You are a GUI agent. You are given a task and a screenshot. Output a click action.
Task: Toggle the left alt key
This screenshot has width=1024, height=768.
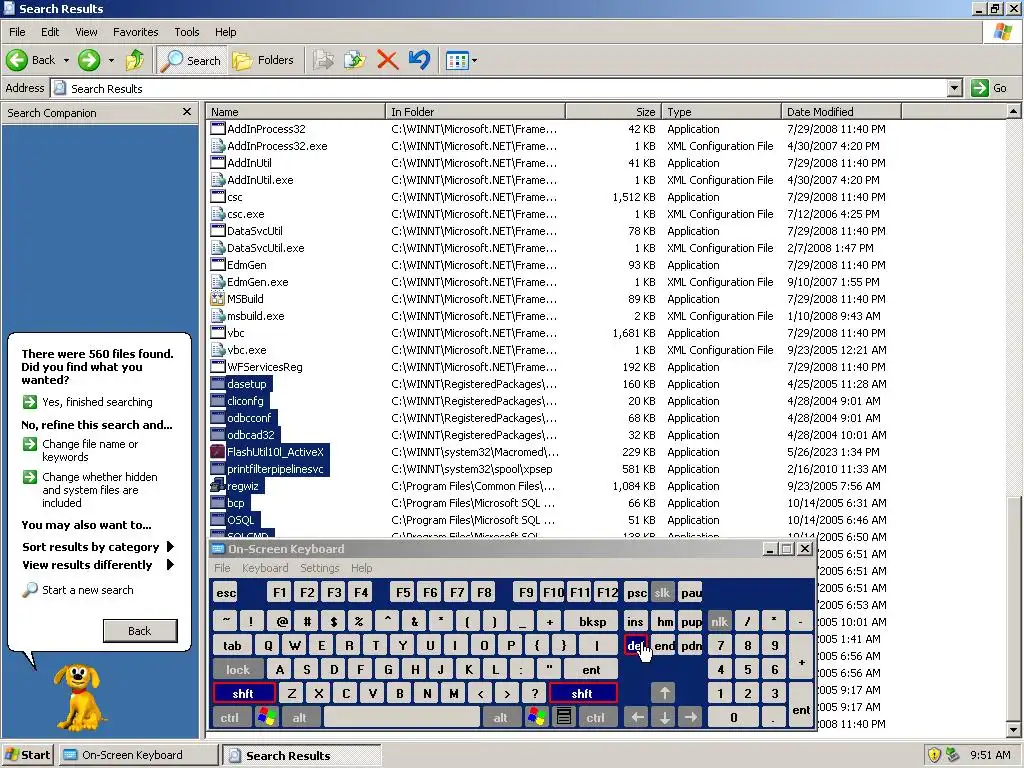(x=299, y=718)
